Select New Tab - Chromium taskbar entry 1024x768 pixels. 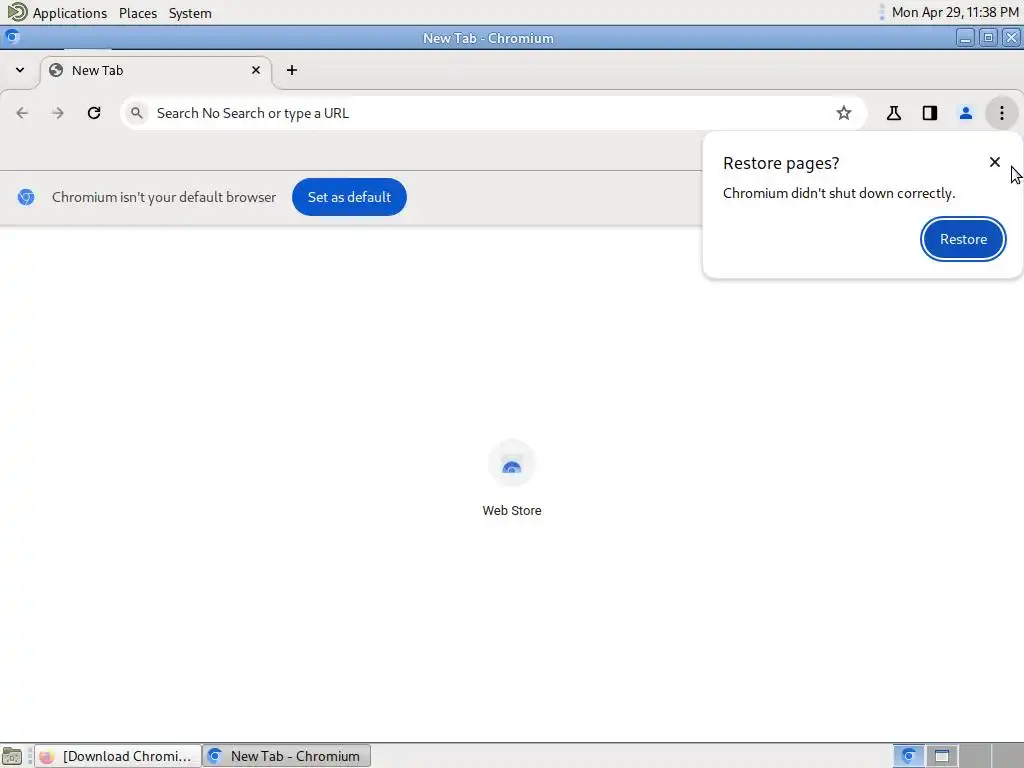[x=287, y=756]
